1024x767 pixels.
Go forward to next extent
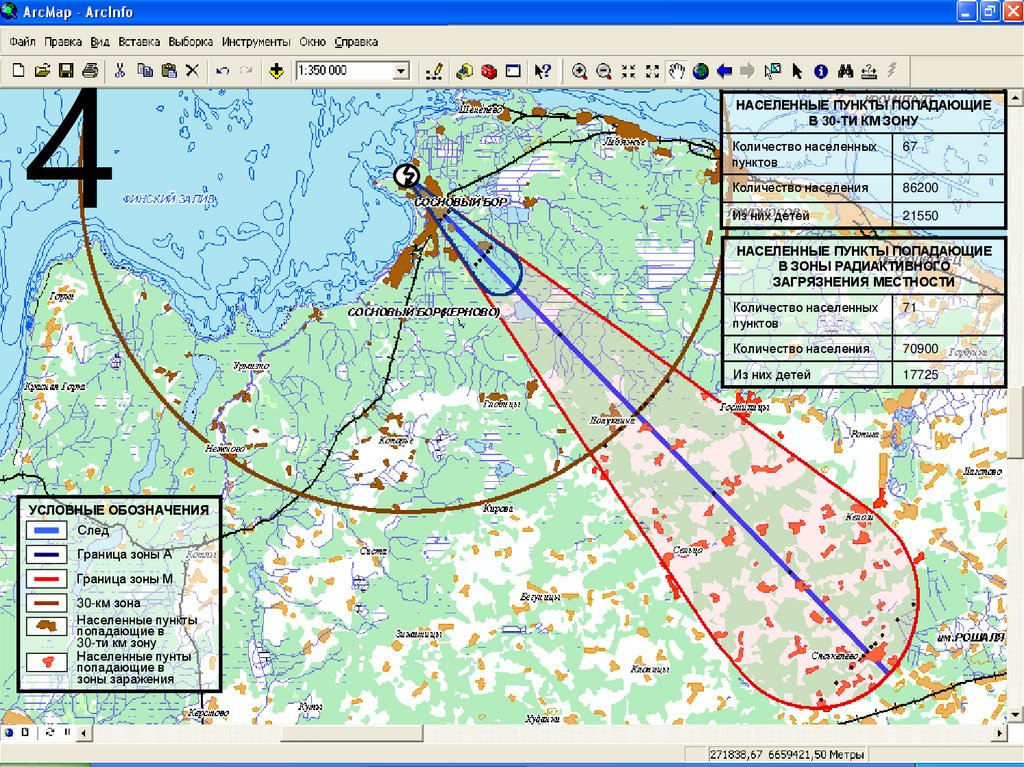coord(748,71)
